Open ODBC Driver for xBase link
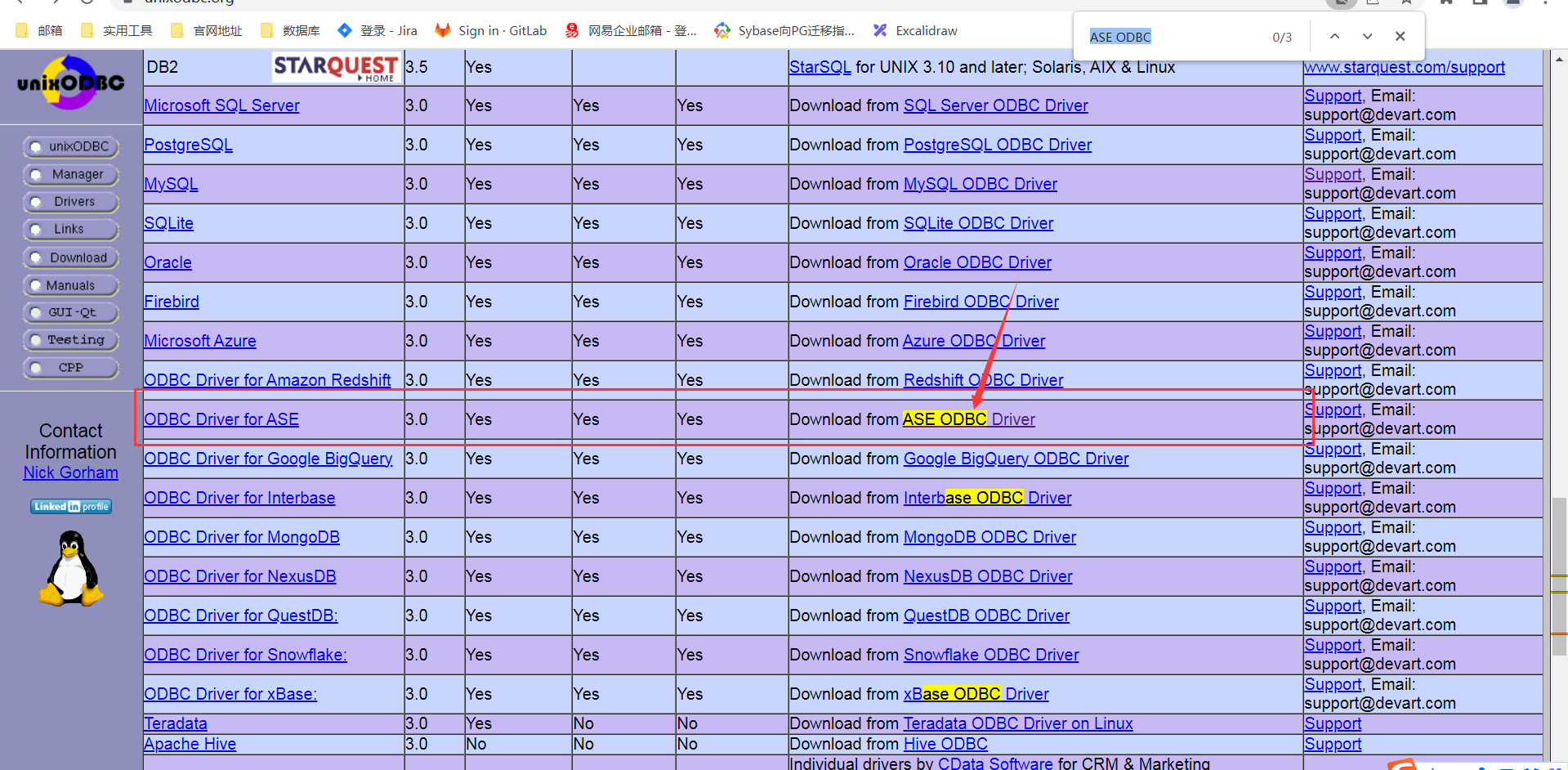This screenshot has width=1568, height=770. 230,694
